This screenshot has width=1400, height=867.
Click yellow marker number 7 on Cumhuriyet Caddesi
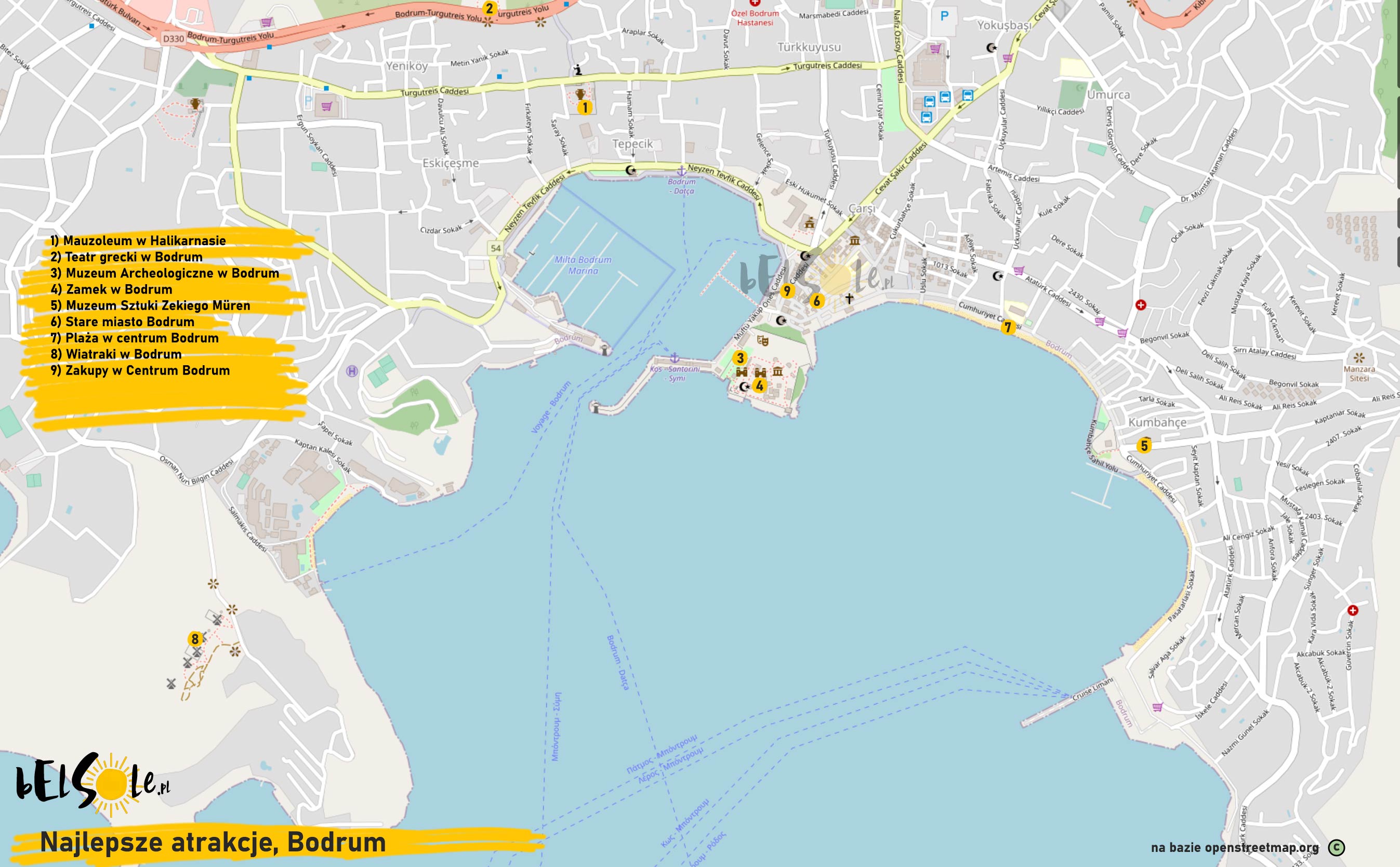[x=1008, y=327]
